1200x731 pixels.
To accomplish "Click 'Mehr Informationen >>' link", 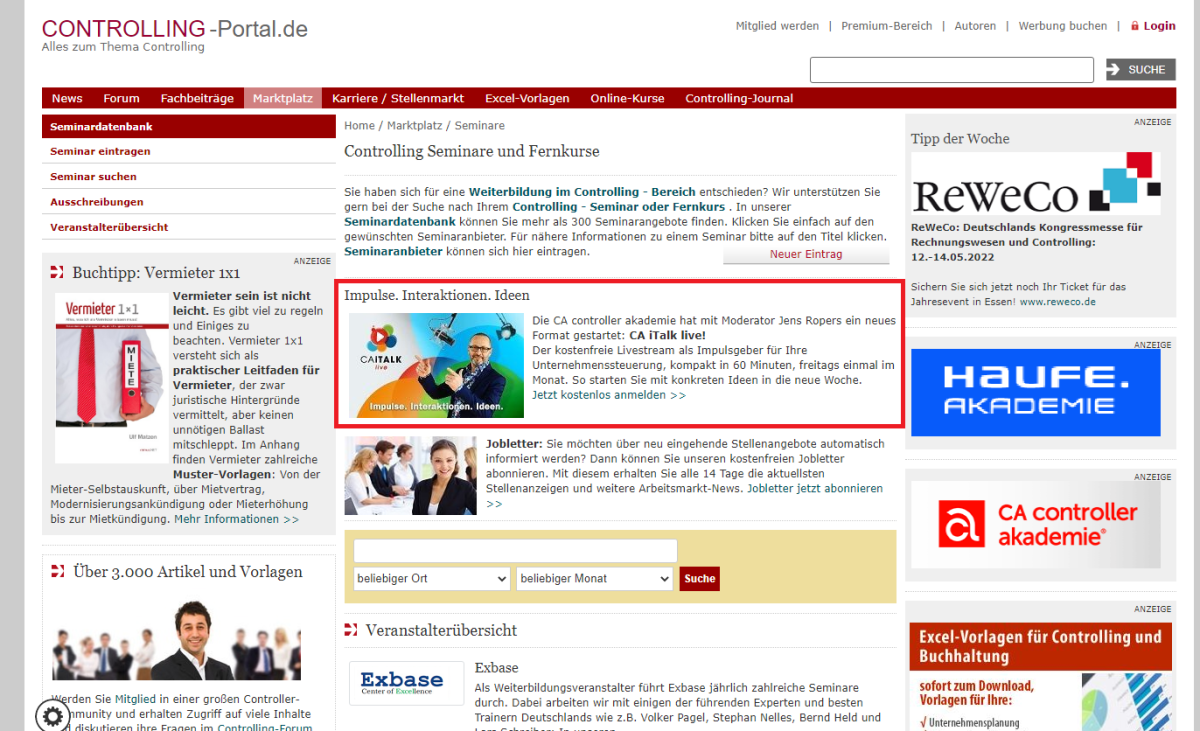I will click(236, 520).
